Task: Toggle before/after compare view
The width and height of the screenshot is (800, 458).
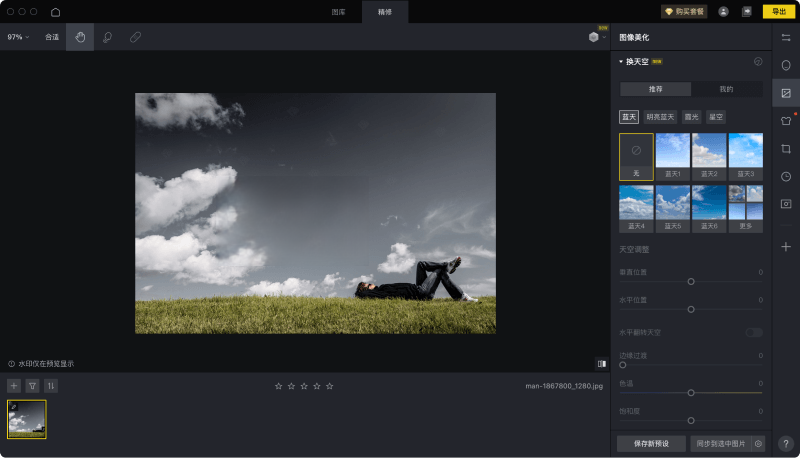Action: 601,364
